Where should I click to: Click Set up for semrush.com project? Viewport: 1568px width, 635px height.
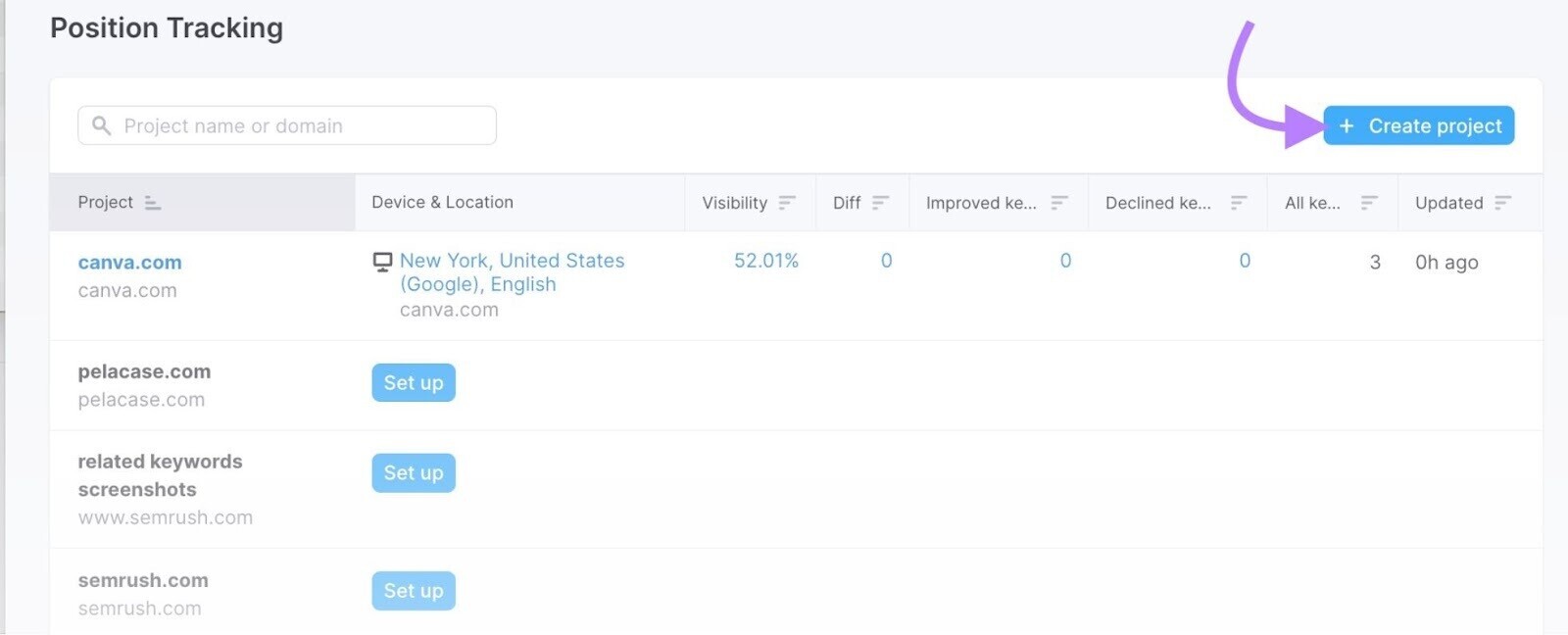(x=413, y=591)
